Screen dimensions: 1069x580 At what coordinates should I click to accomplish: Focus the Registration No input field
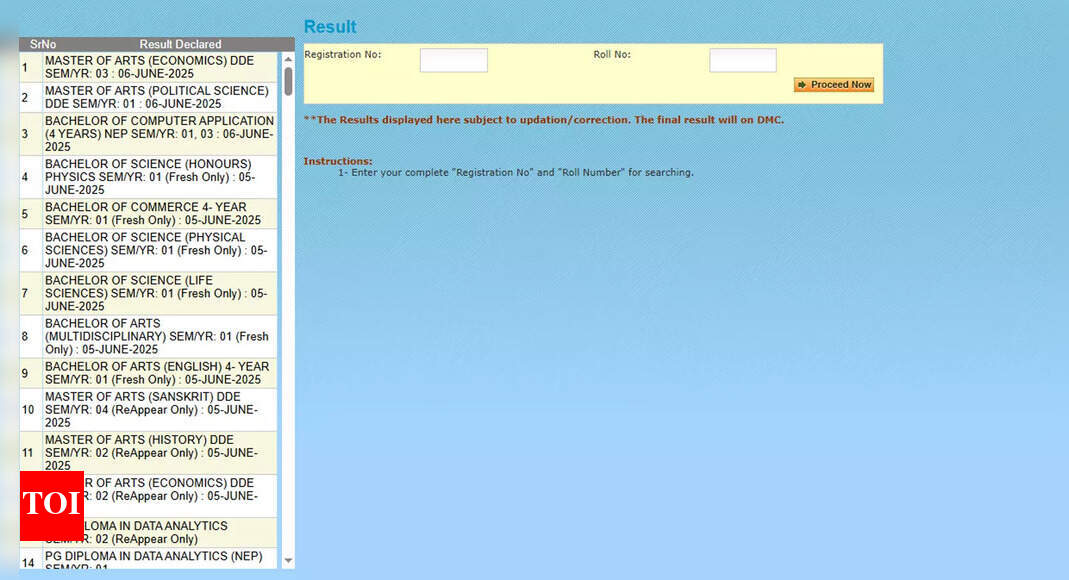453,60
